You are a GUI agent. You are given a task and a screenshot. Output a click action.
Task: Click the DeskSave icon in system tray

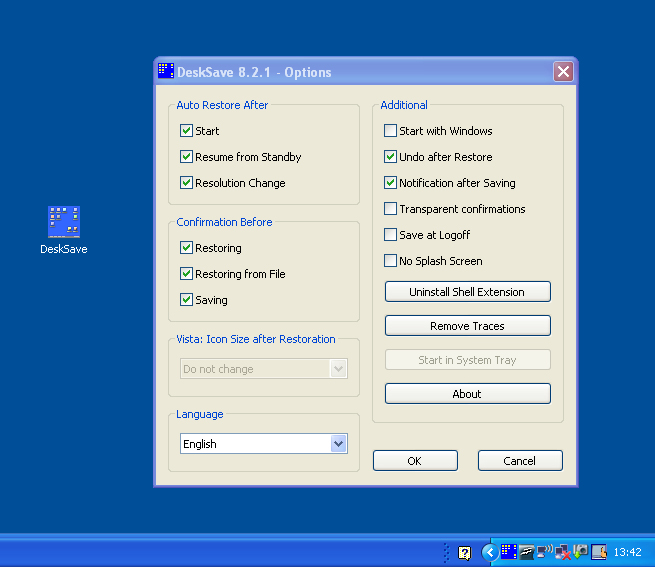point(509,551)
